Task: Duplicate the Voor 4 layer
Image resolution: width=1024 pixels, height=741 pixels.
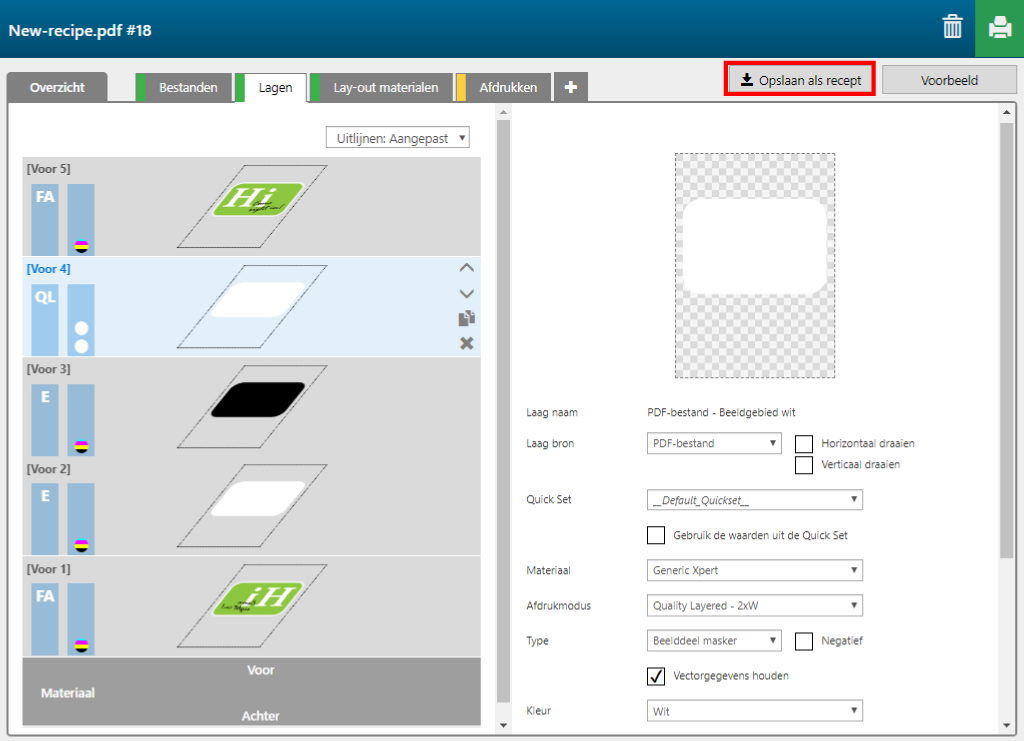Action: pyautogui.click(x=466, y=319)
